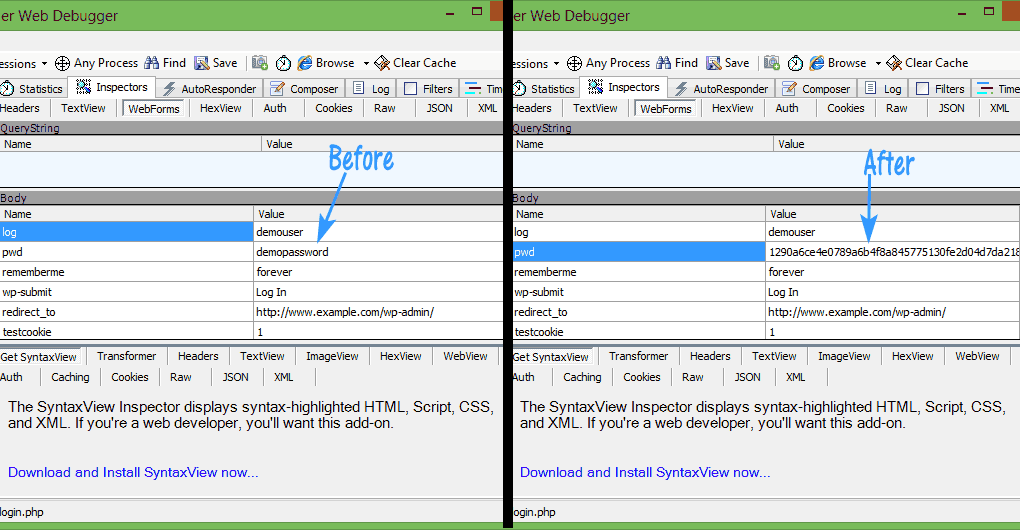Click Browse Internet Explorer icon in left window
1020x530 pixels.
(x=304, y=63)
